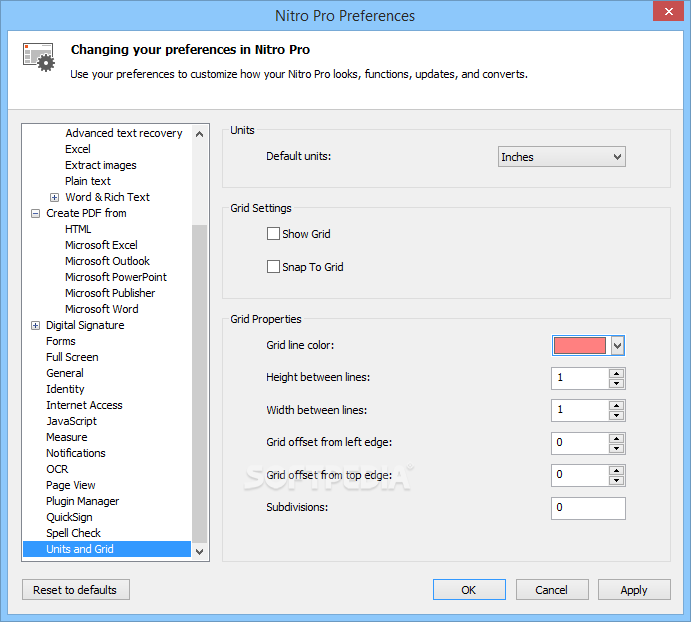Click Reset to defaults
This screenshot has height=622, width=691.
(76, 590)
